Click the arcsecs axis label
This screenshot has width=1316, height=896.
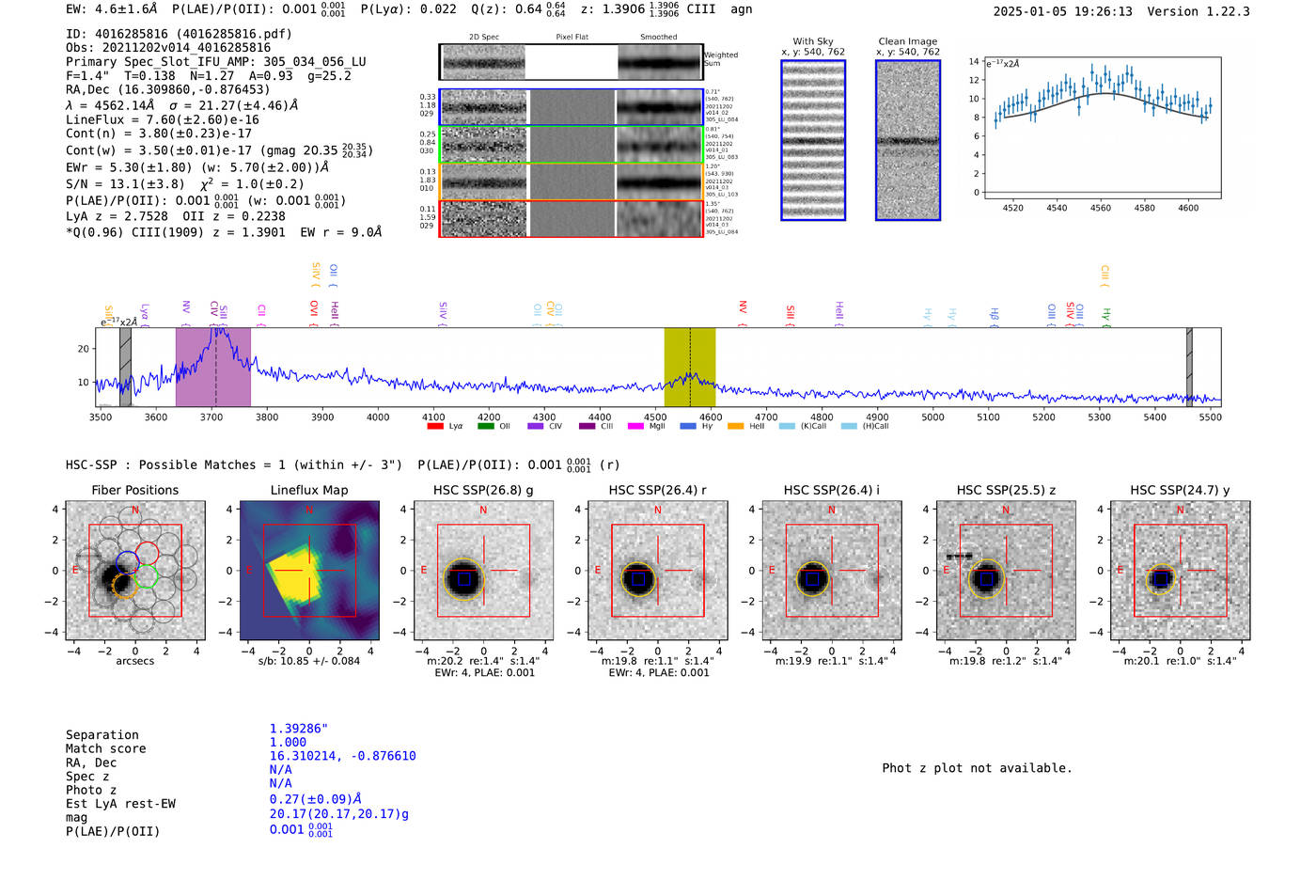135,661
